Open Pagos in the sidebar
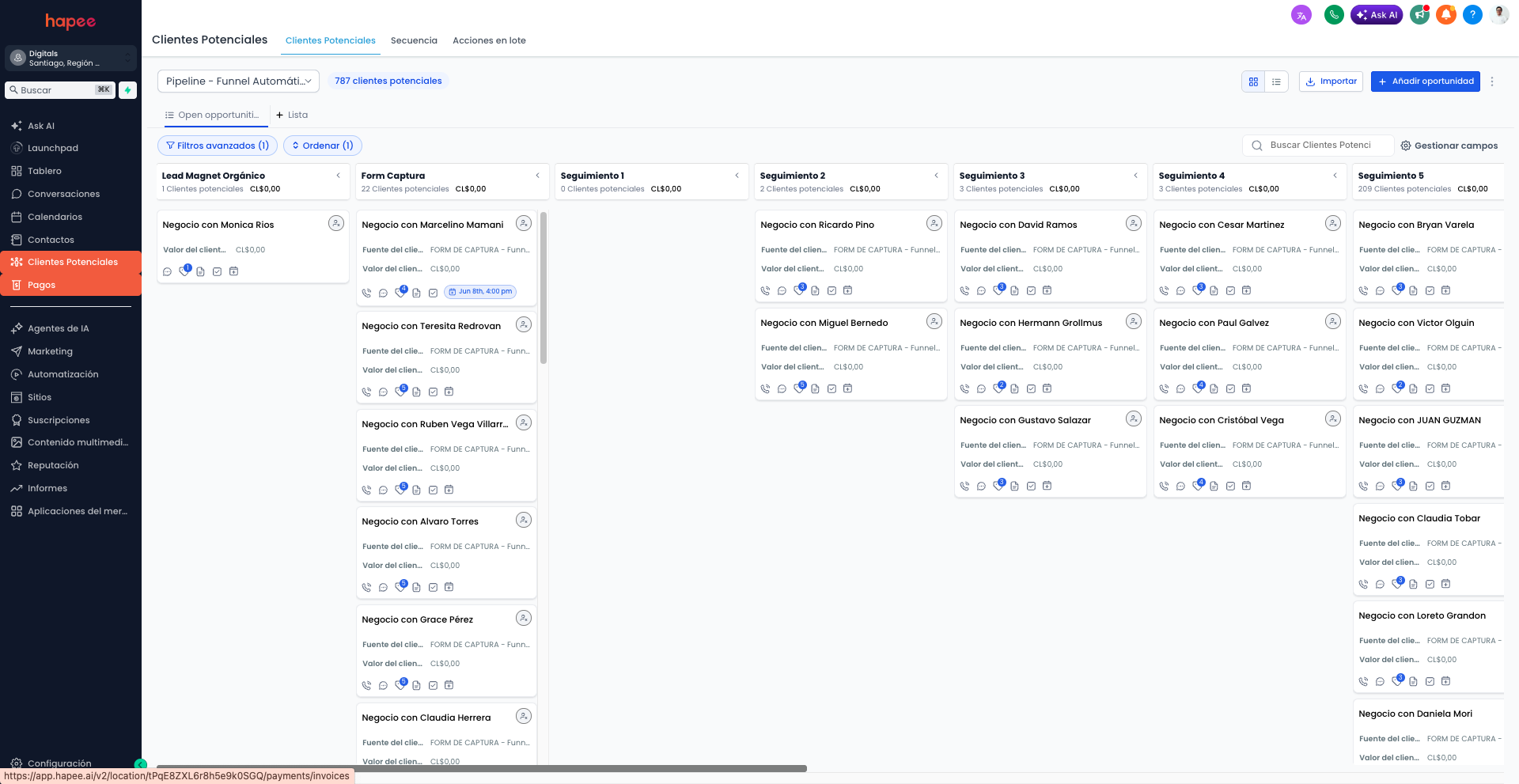1519x784 pixels. [x=70, y=285]
